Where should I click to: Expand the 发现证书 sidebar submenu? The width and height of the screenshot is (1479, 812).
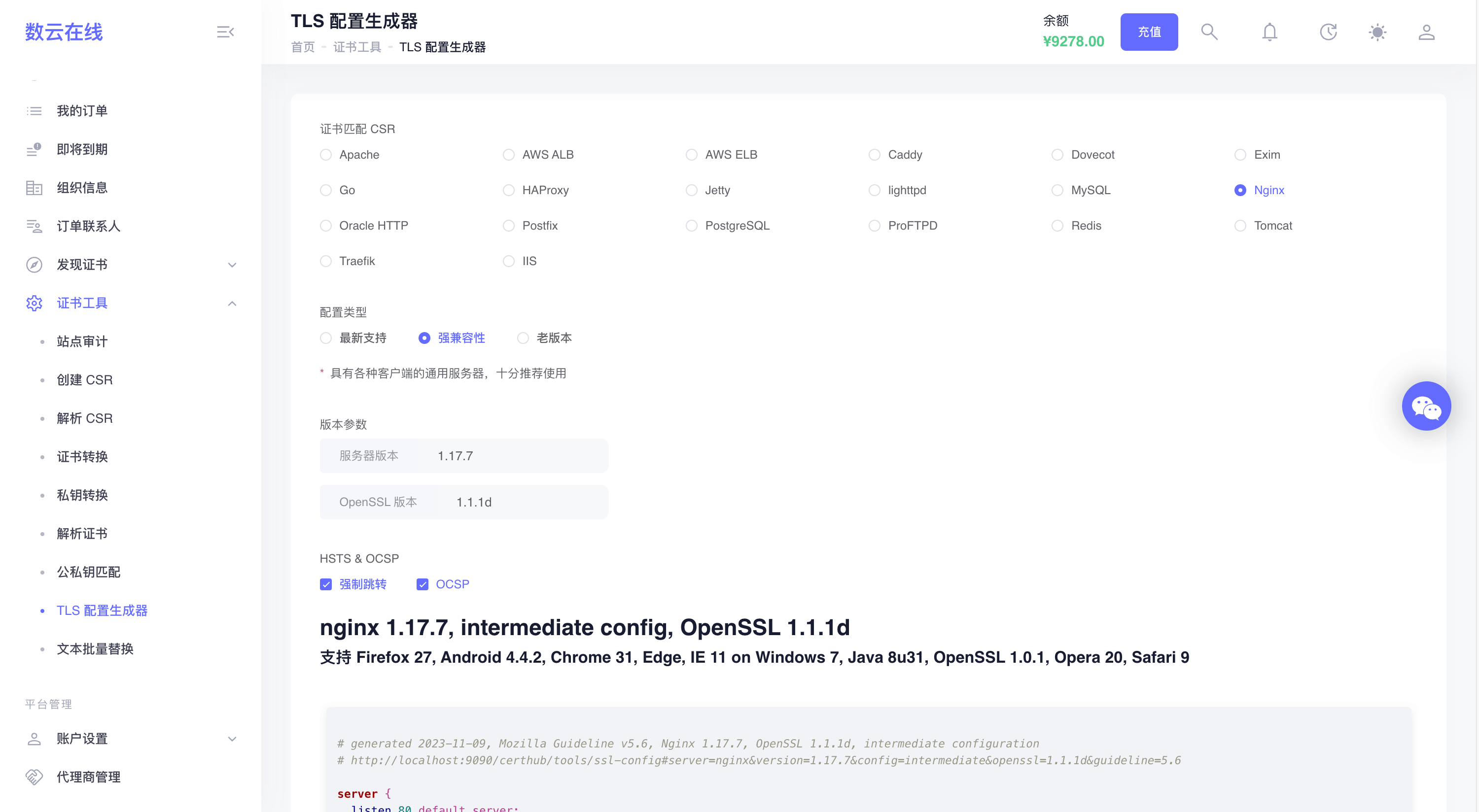coord(232,265)
